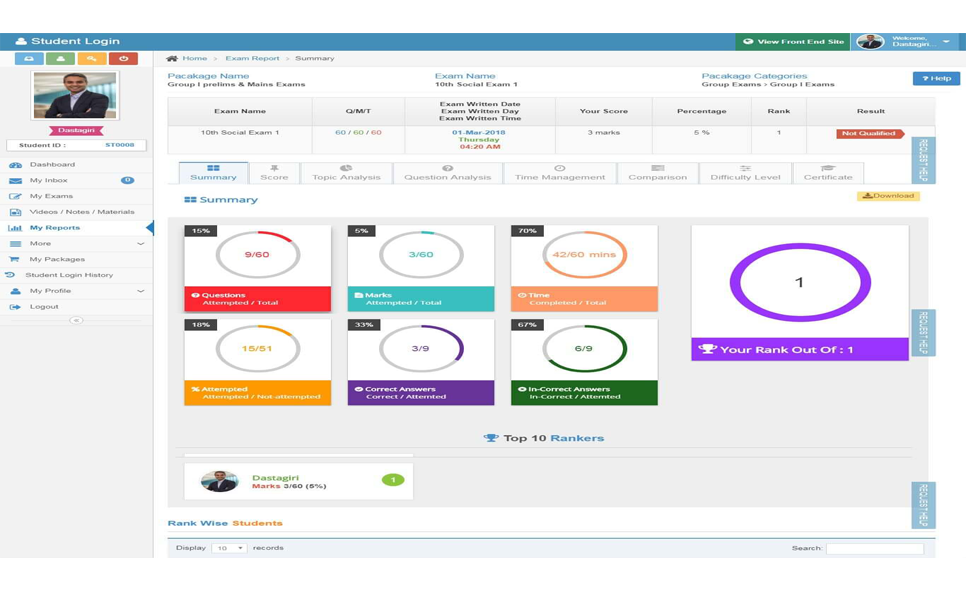Image resolution: width=966 pixels, height=600 pixels.
Task: Open My Inbox envelope item
Action: point(48,180)
